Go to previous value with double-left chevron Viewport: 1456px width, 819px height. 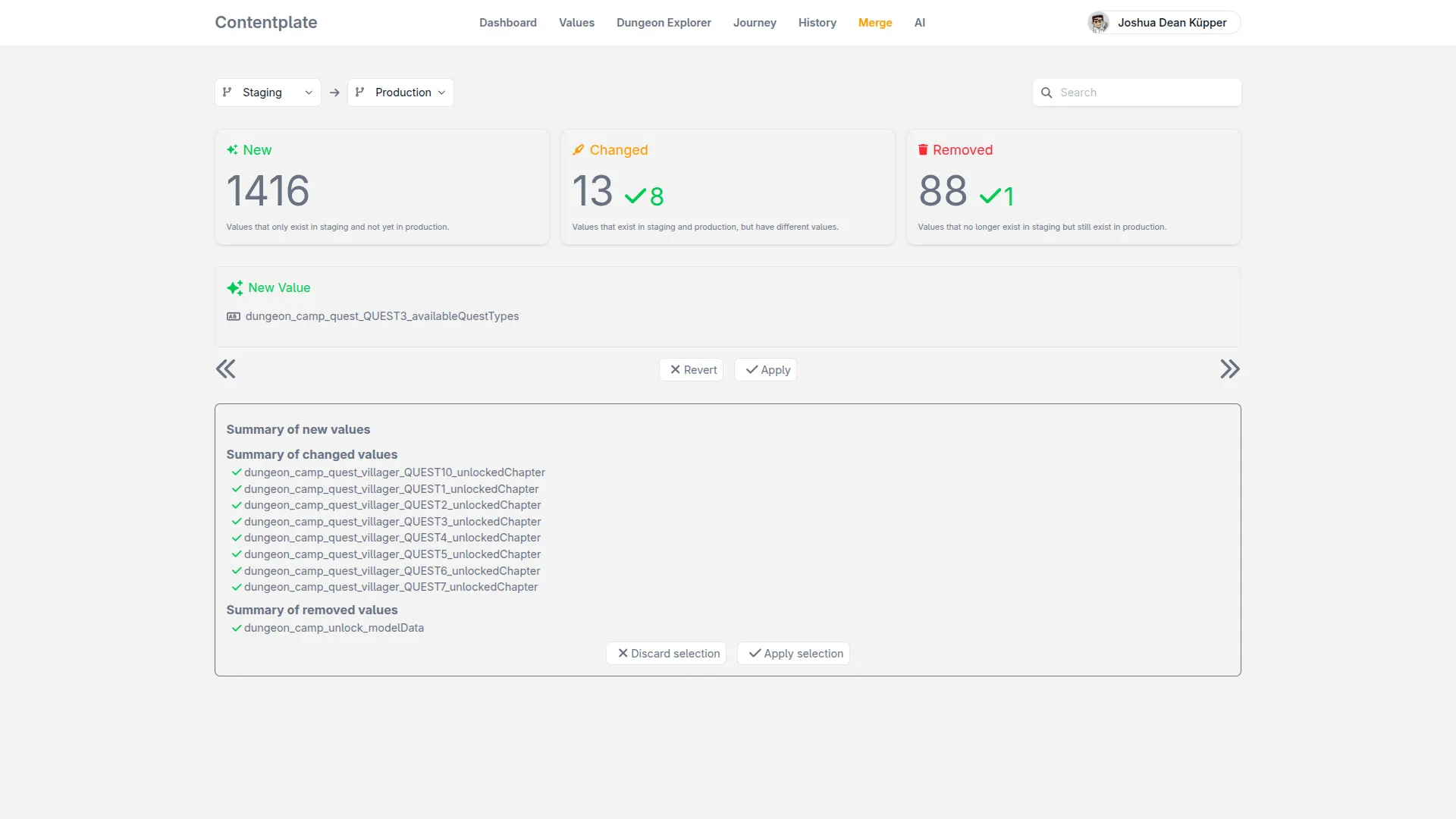tap(225, 369)
